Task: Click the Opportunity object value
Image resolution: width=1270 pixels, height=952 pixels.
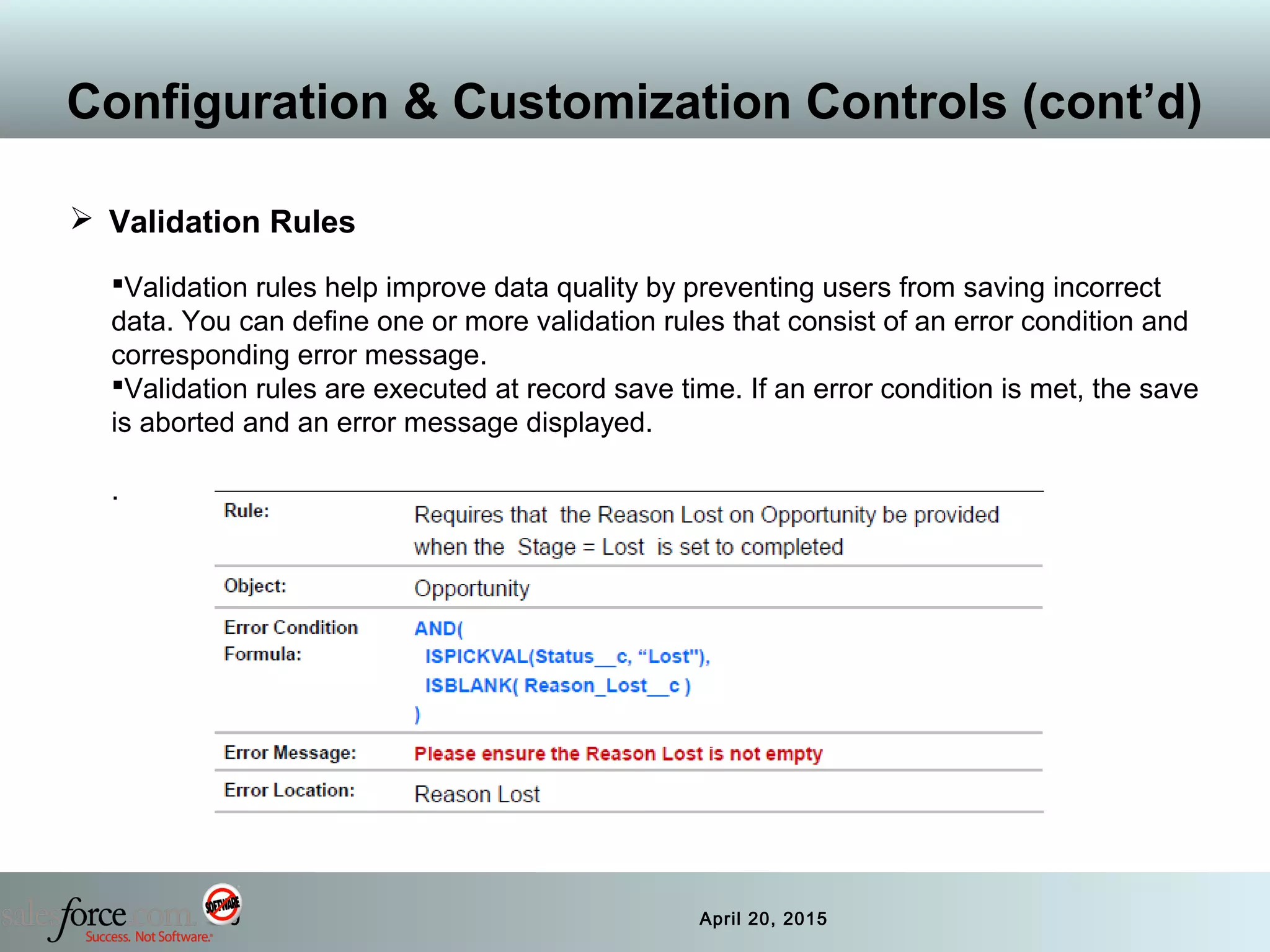Action: pos(471,588)
